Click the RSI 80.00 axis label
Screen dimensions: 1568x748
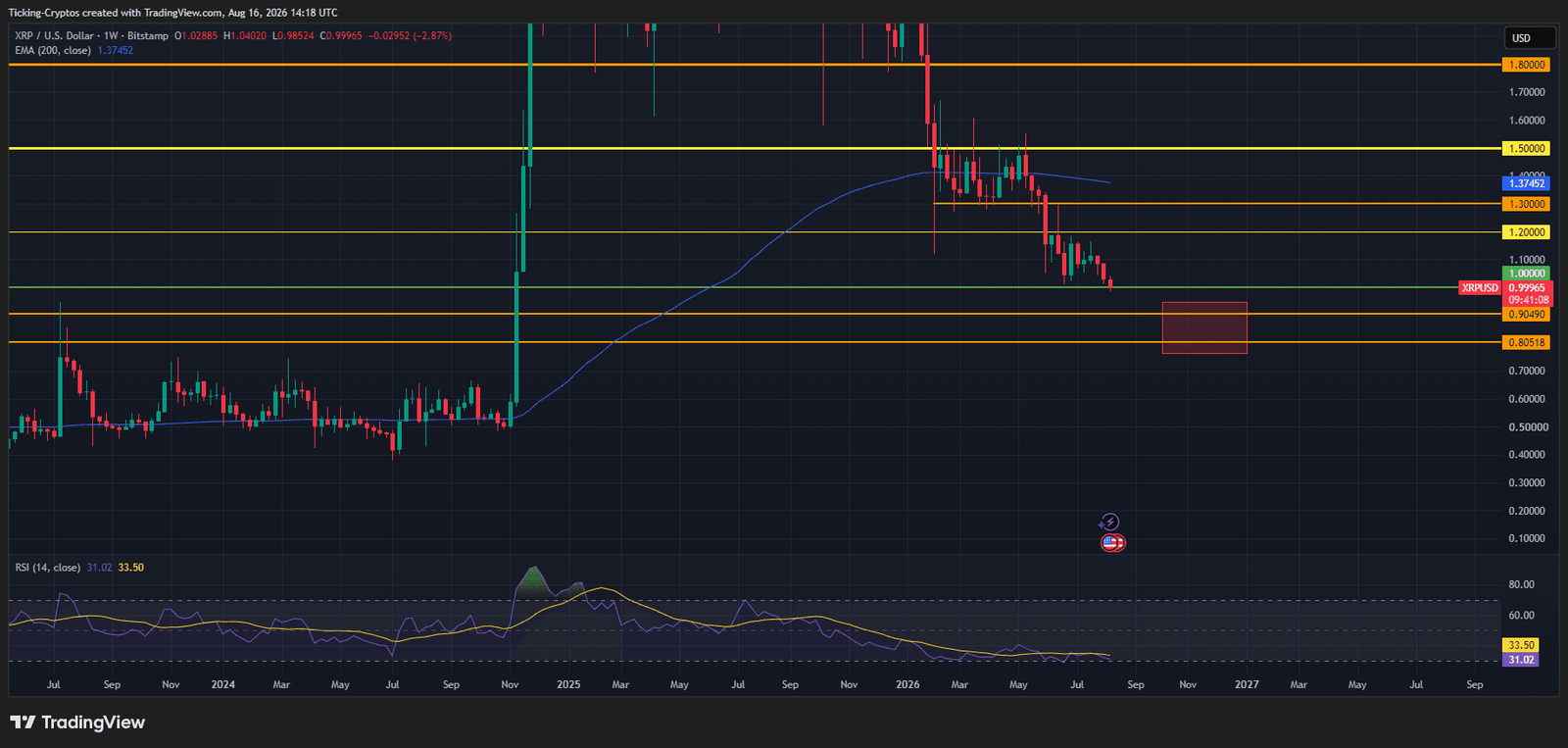point(1521,584)
